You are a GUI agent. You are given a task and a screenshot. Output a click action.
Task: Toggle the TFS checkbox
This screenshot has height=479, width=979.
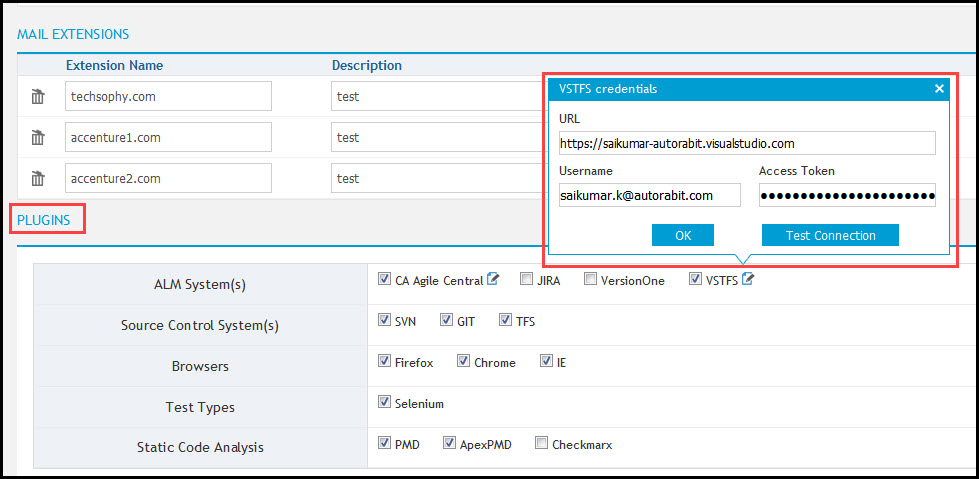(505, 320)
